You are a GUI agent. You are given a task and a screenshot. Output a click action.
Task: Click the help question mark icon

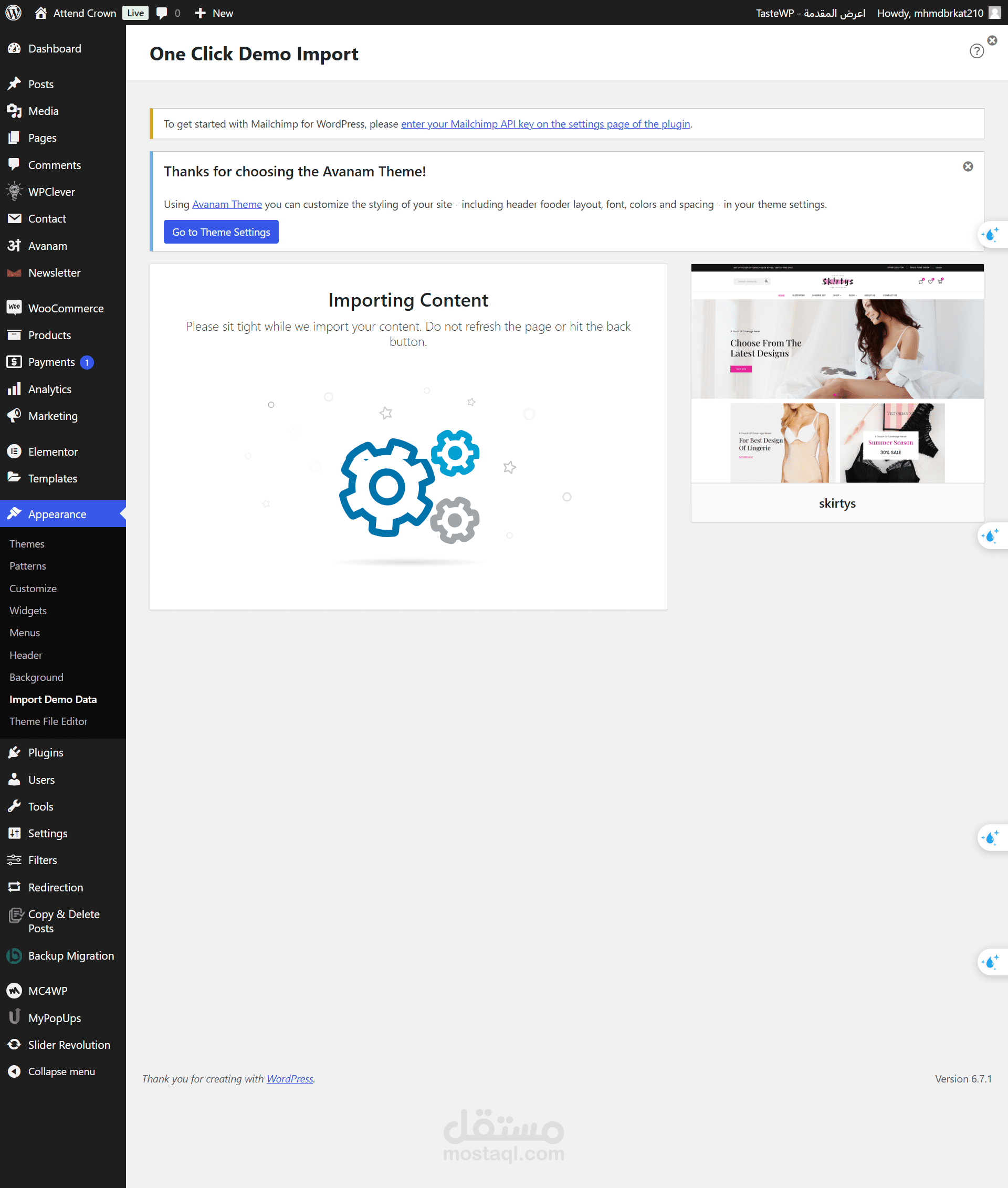pos(976,51)
